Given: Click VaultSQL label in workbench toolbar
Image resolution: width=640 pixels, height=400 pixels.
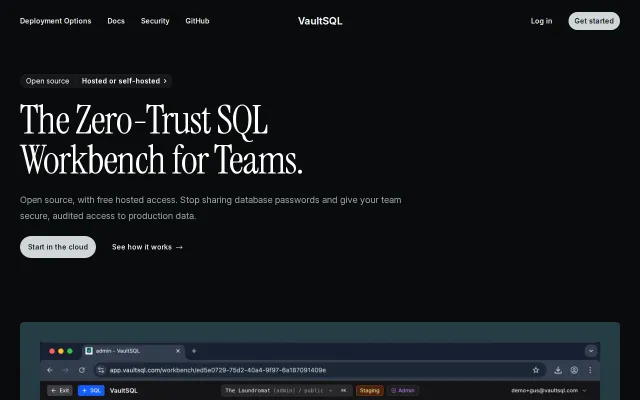Looking at the screenshot, I should [x=124, y=391].
